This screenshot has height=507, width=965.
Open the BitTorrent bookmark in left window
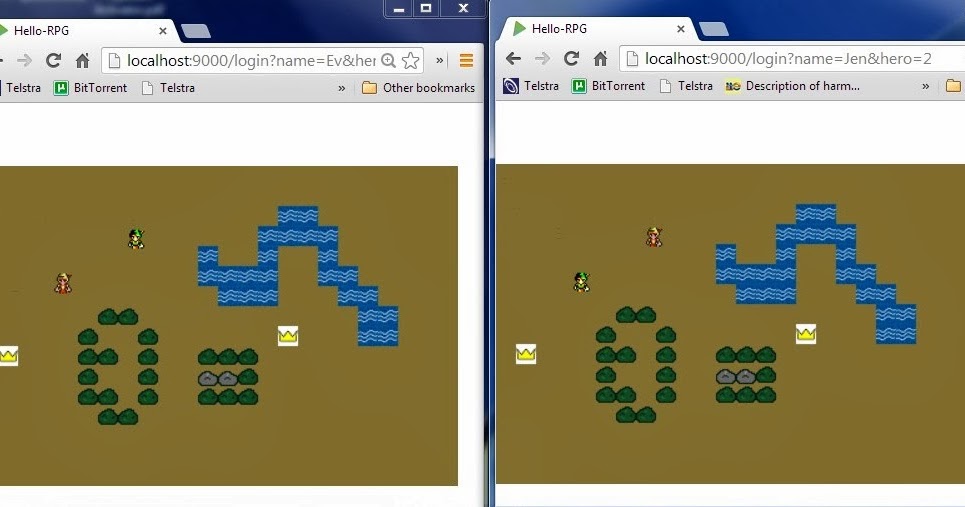coord(90,88)
